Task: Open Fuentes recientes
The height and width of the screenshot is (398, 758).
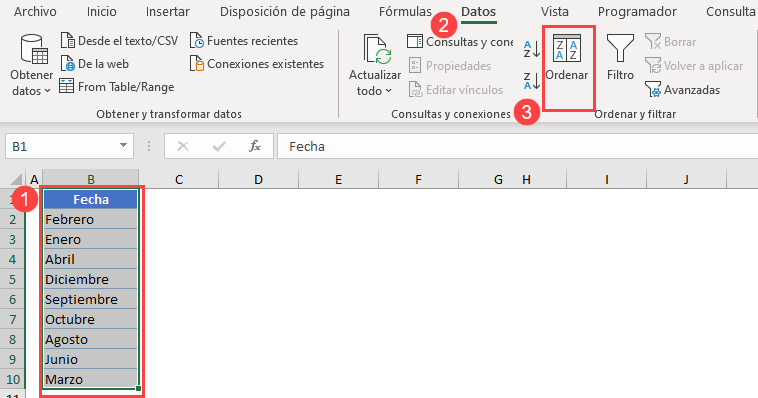Action: [244, 41]
